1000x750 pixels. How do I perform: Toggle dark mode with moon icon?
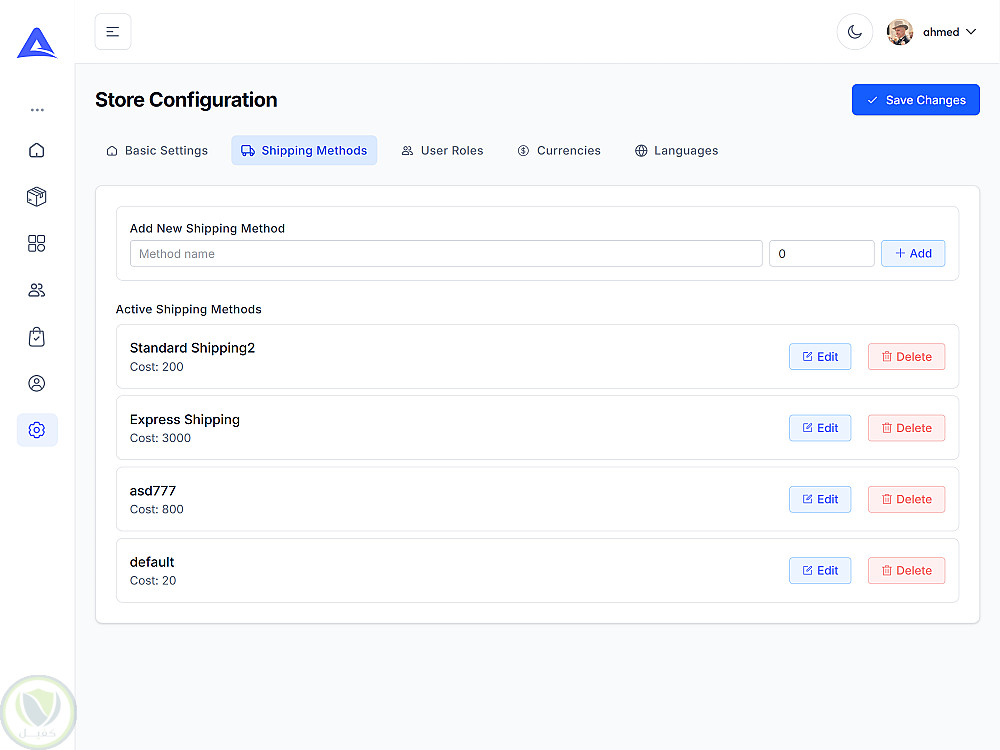[x=855, y=32]
